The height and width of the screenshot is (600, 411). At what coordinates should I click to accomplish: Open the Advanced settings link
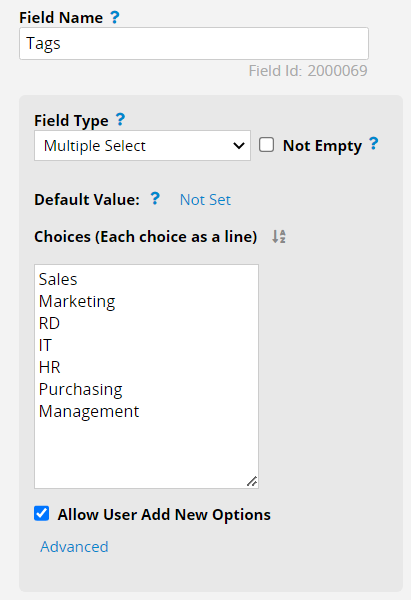[74, 546]
